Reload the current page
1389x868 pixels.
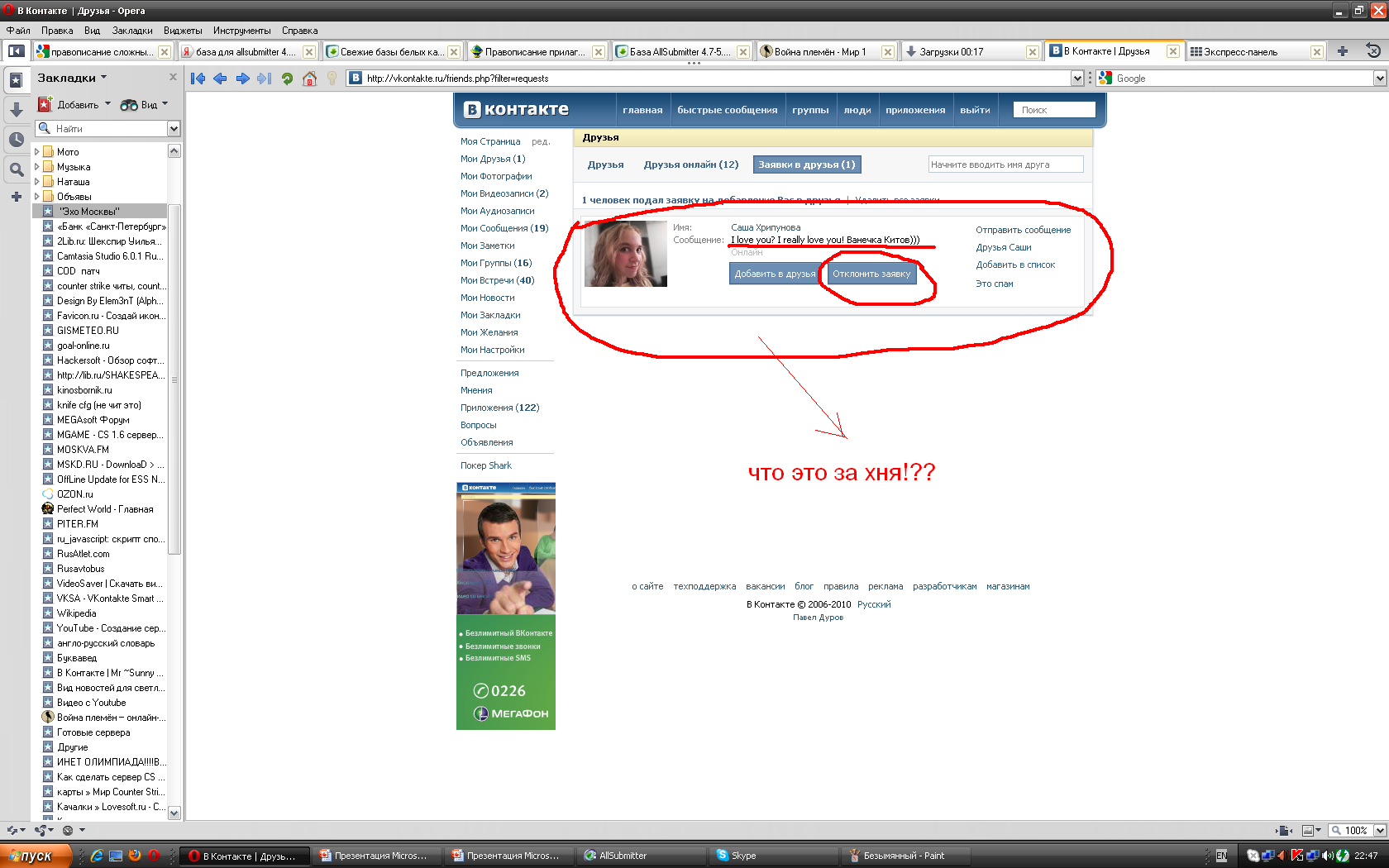click(x=287, y=79)
